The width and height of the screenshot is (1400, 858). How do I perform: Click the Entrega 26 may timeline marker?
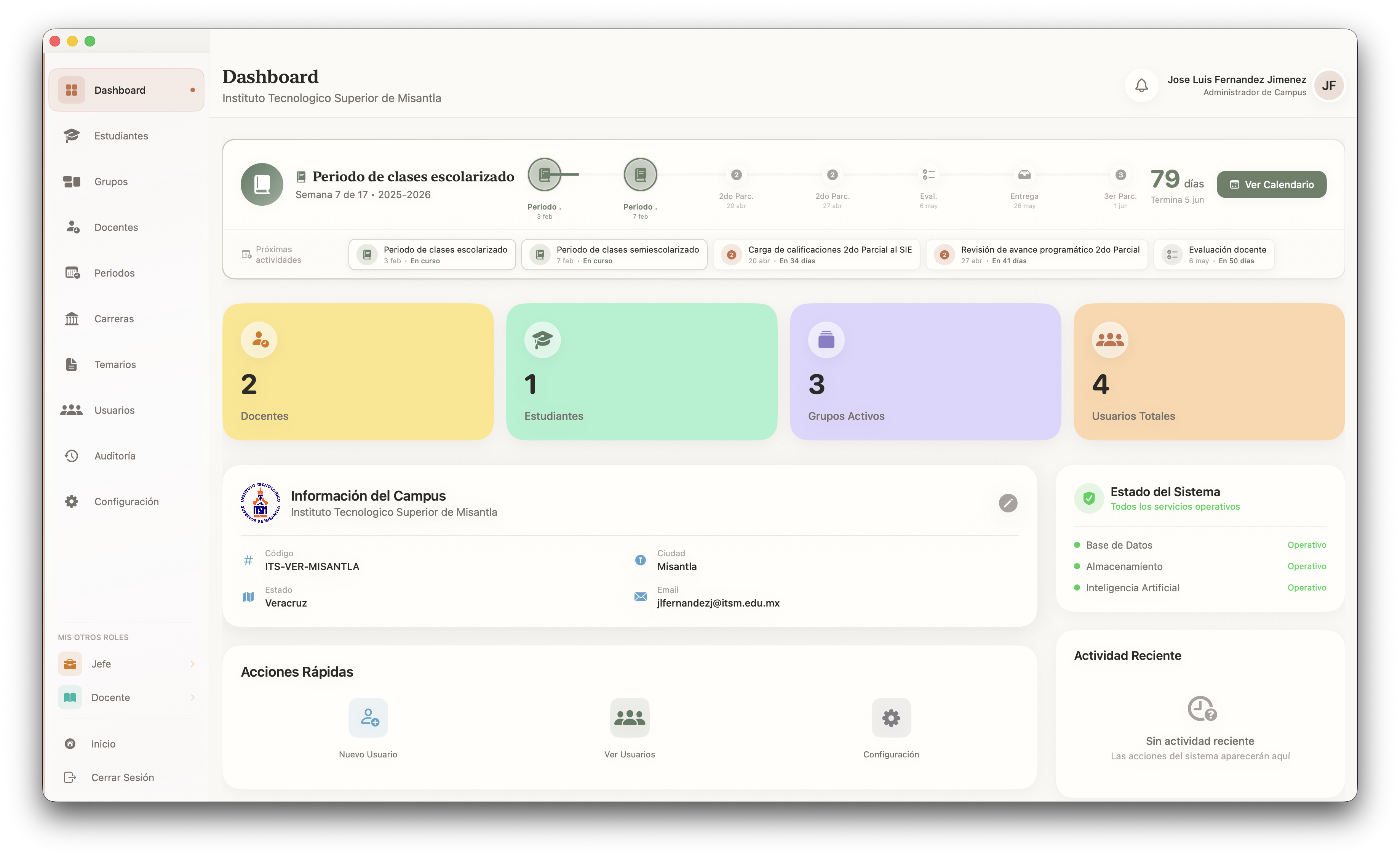(1024, 175)
